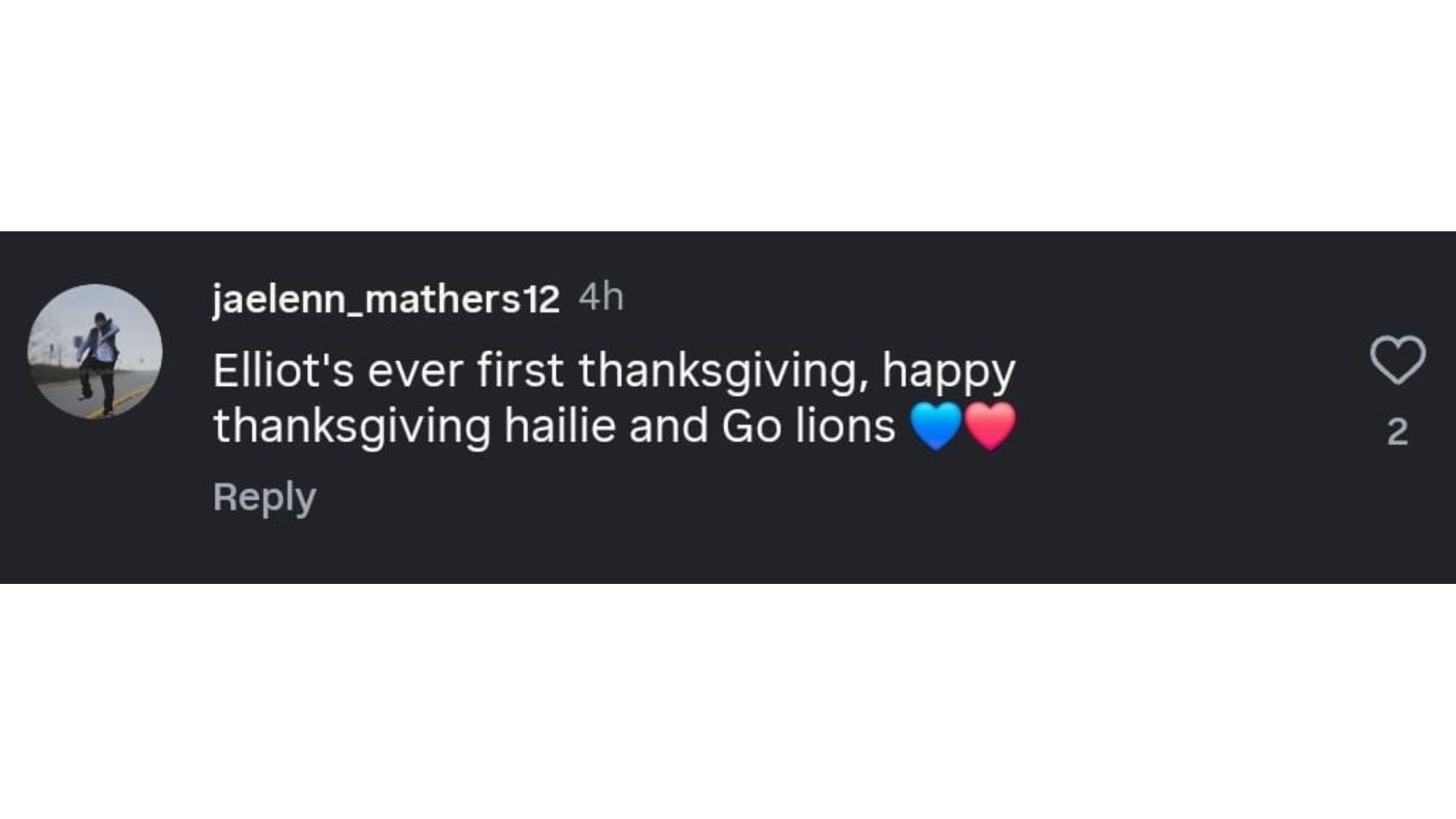The image size is (1456, 819).
Task: Click the name "hailie" in the comment
Action: point(560,426)
